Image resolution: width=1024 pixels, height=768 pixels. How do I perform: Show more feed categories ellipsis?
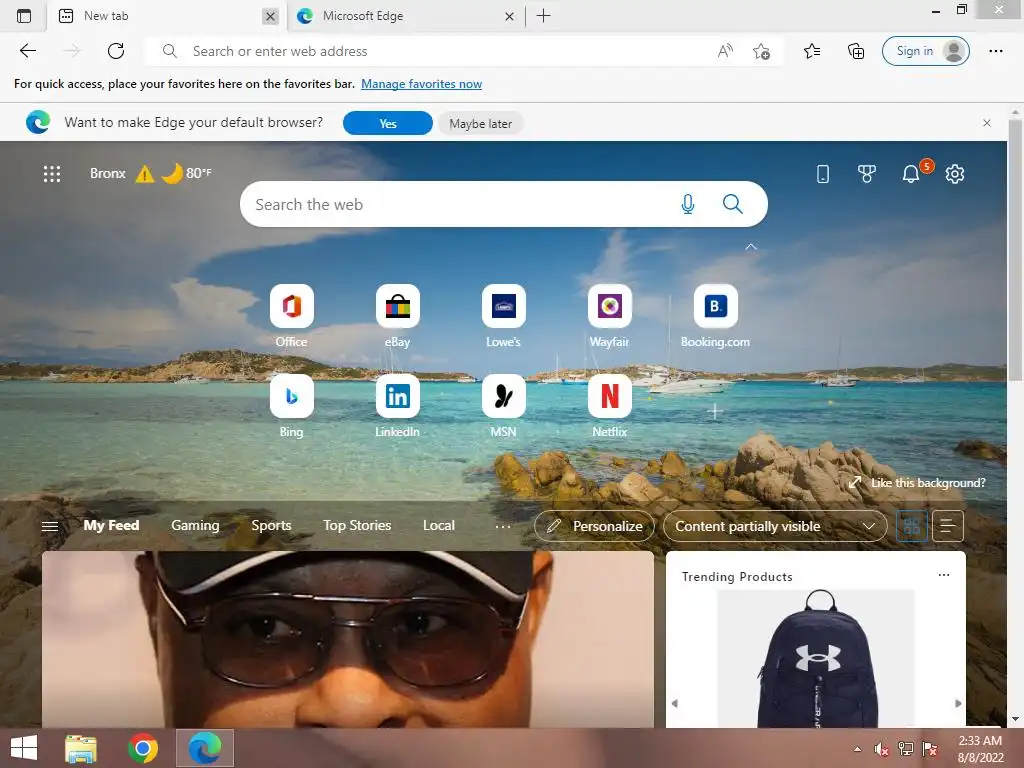(x=503, y=526)
